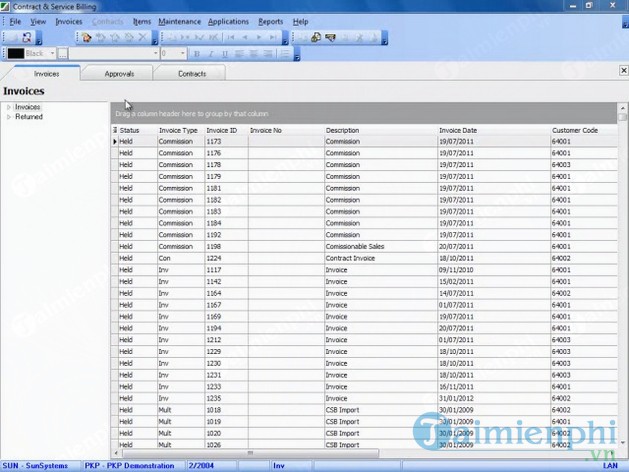The image size is (629, 472).
Task: Click the dark card icon in fourth toolbar
Action: pos(330,38)
